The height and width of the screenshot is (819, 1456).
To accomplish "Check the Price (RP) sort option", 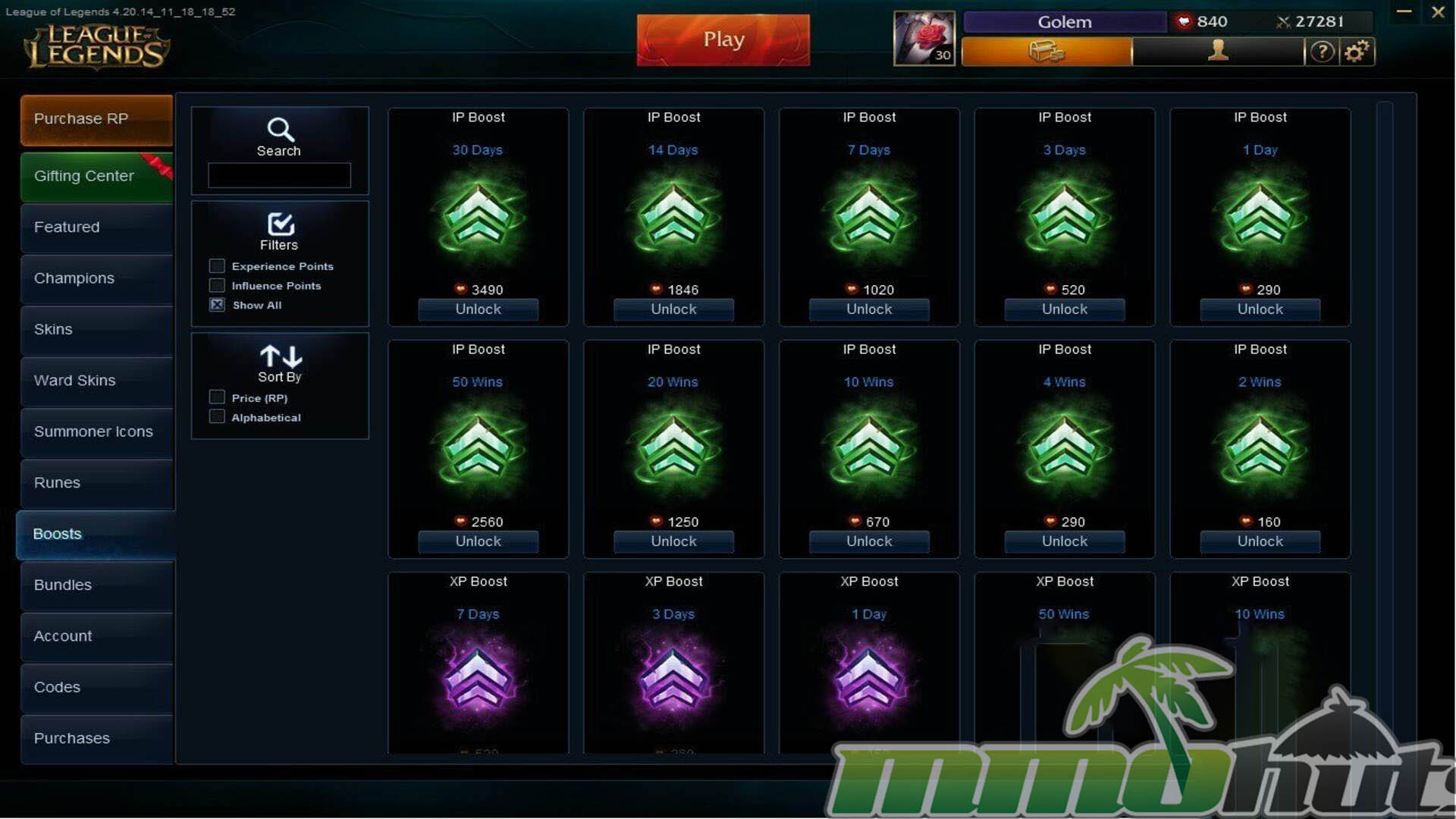I will pos(217,397).
